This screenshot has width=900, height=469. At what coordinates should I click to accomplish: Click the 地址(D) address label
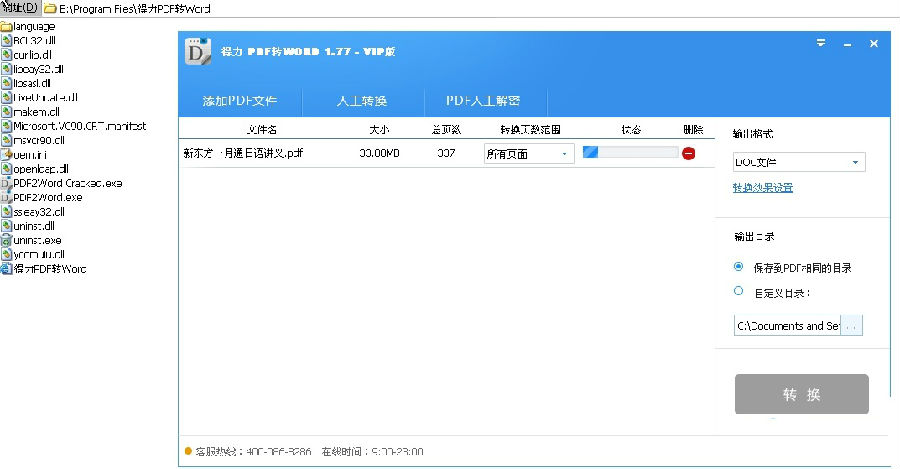[20, 7]
